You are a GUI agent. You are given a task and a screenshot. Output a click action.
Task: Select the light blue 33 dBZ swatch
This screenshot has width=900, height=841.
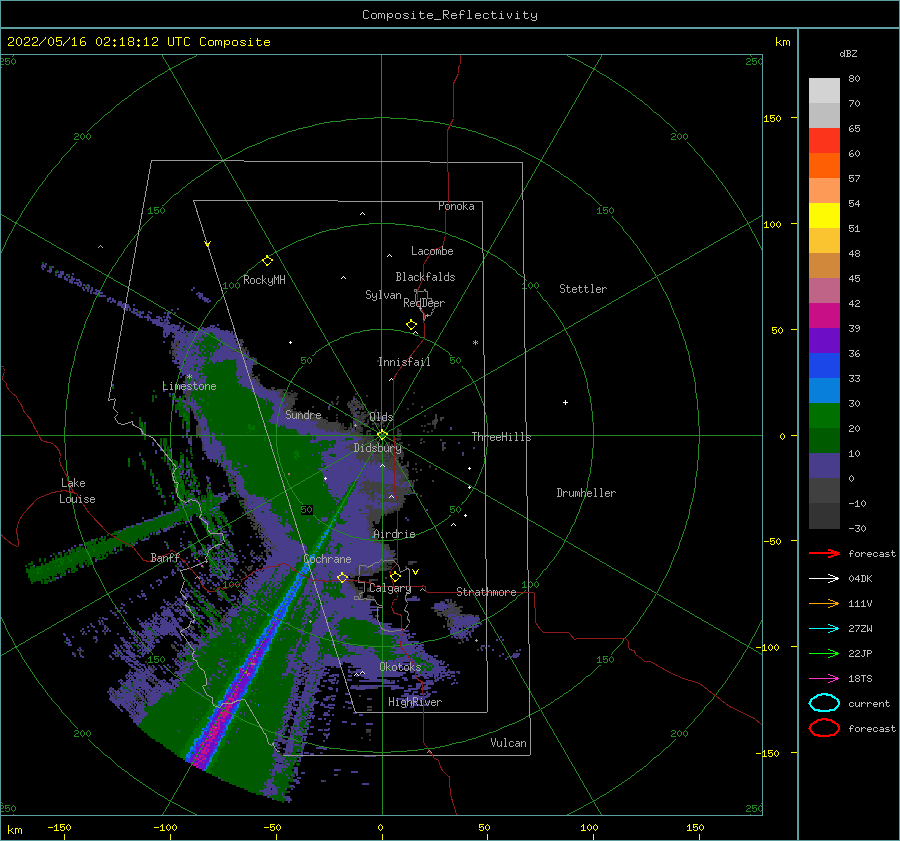pyautogui.click(x=824, y=390)
